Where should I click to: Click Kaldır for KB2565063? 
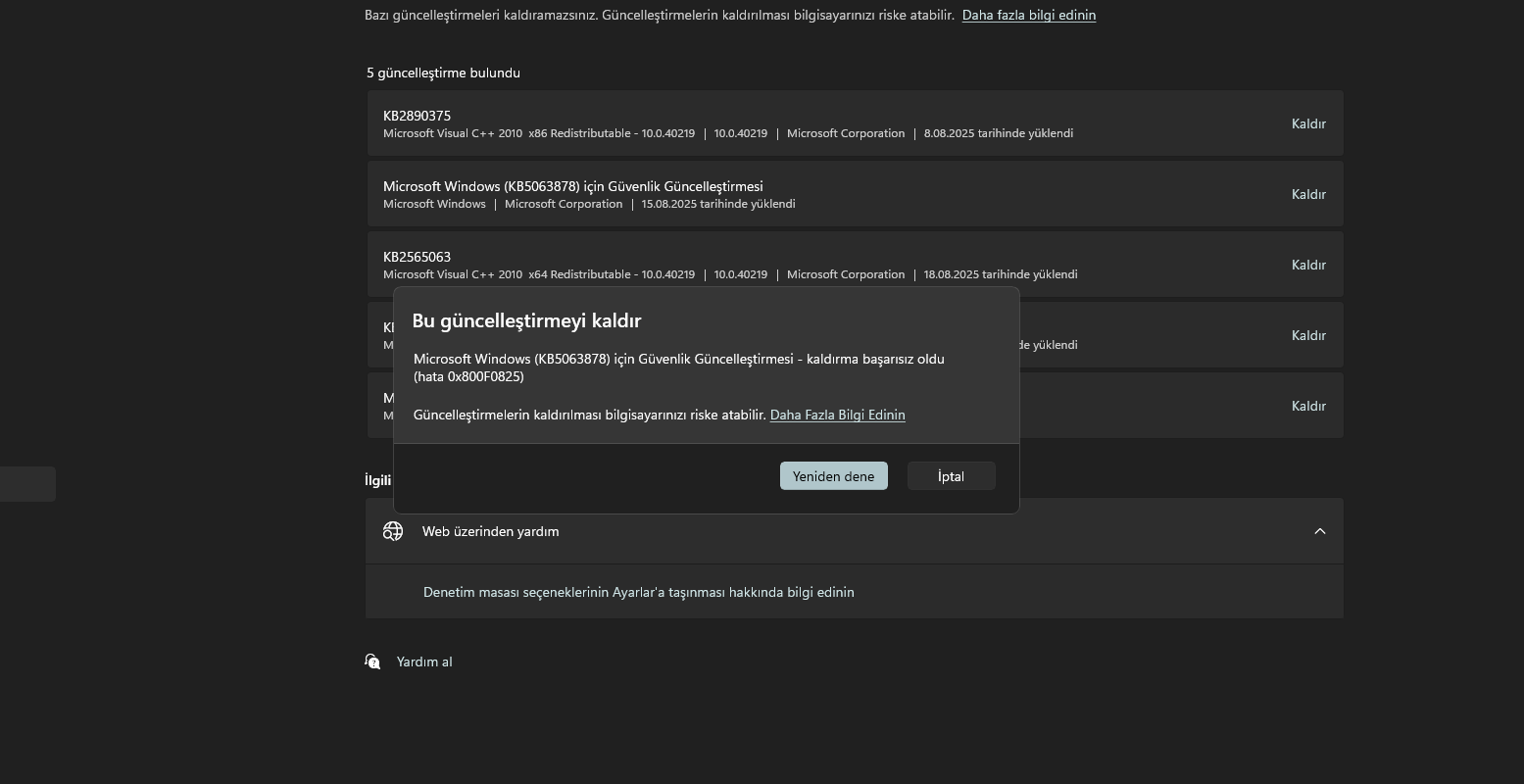(x=1308, y=265)
